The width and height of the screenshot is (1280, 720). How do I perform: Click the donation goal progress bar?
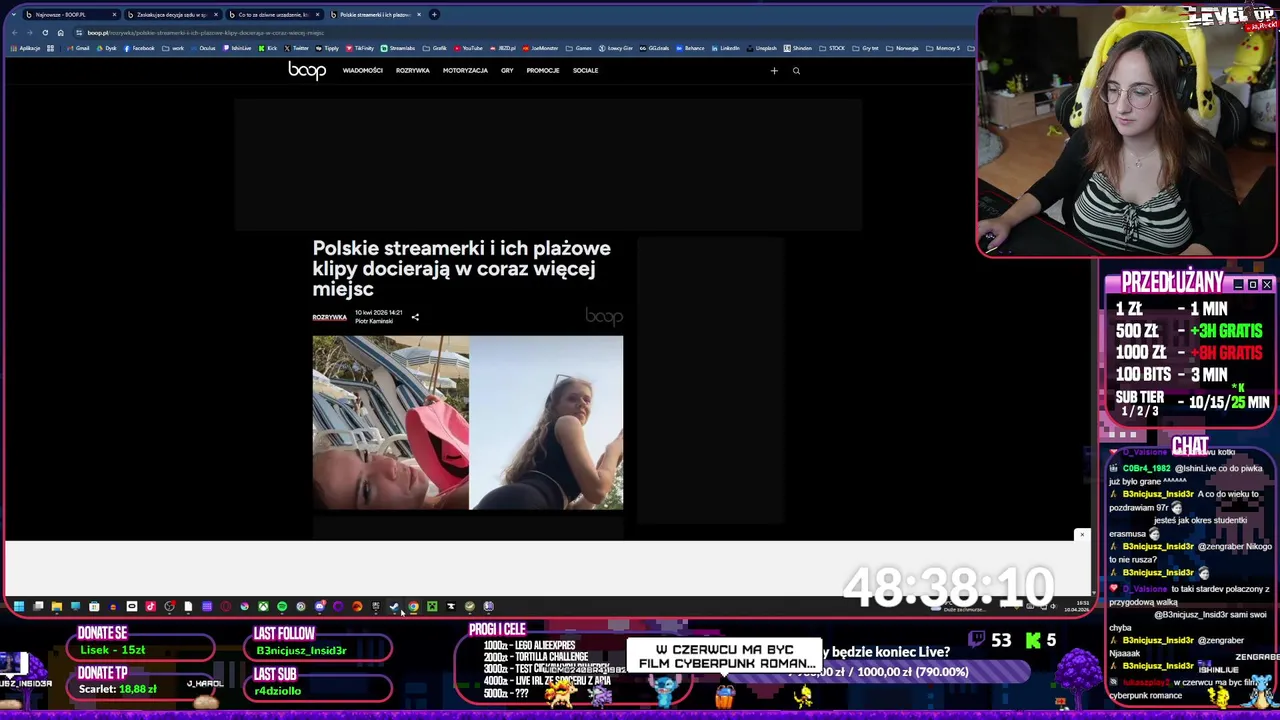(x=880, y=672)
